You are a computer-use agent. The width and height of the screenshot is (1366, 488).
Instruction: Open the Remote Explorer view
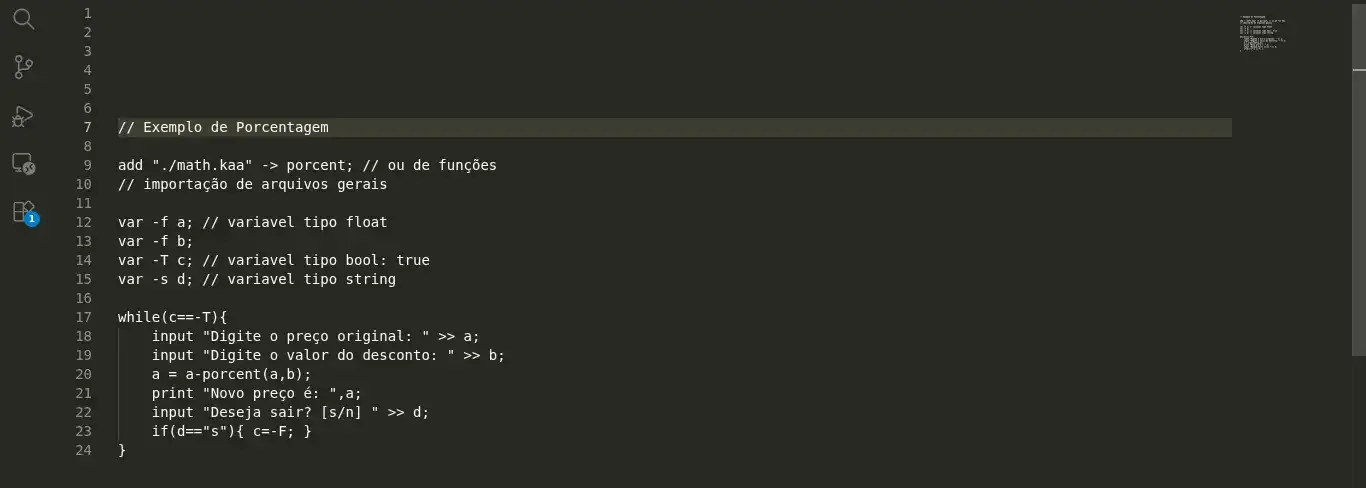23,164
